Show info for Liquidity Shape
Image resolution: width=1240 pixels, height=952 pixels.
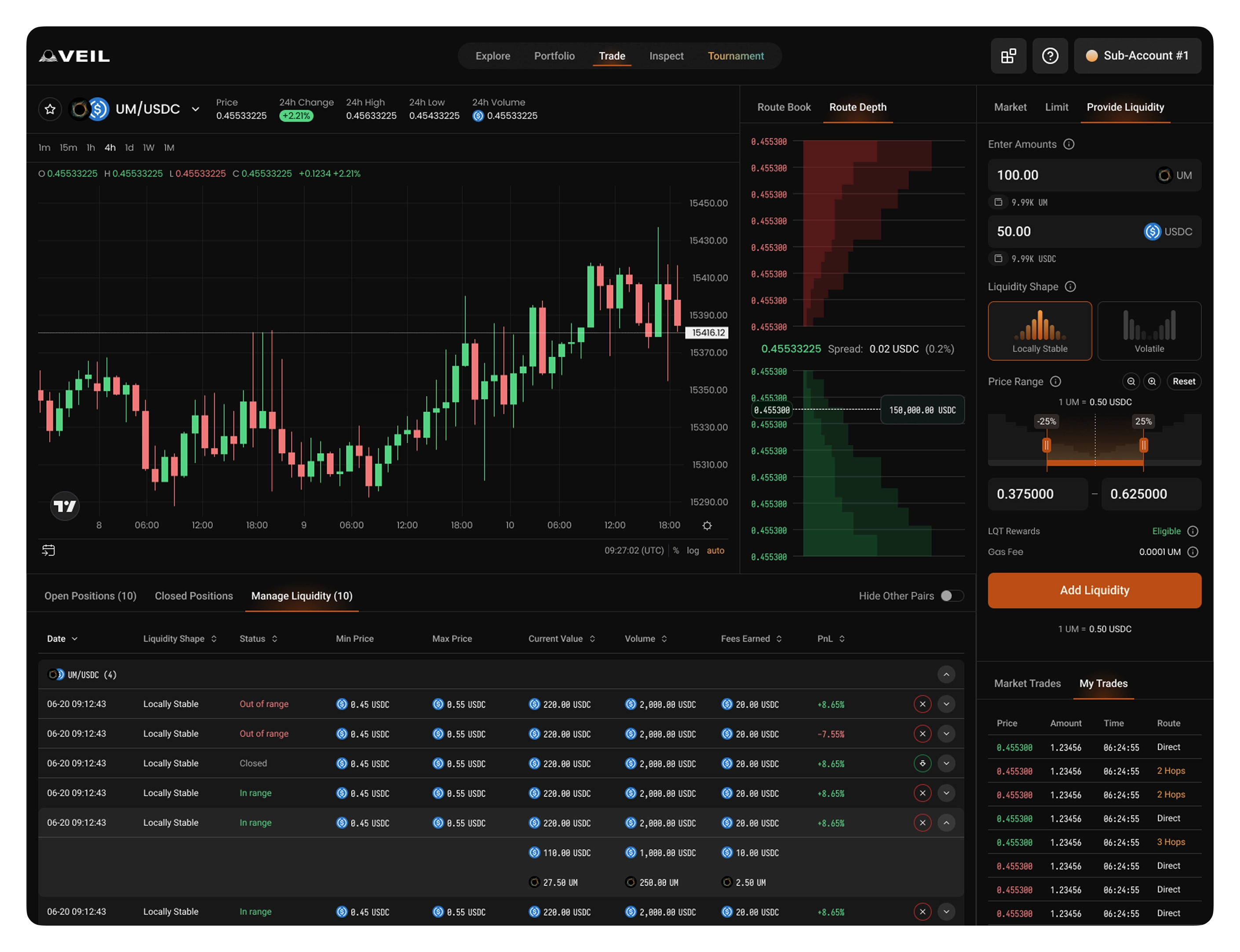pyautogui.click(x=1070, y=286)
